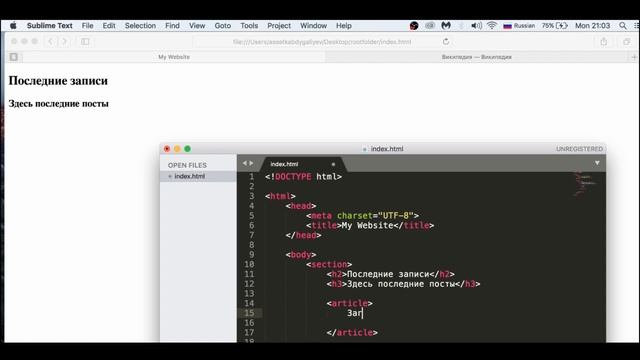Screen dimensions: 640x360
Task: Open Spotlight search magnifier
Action: 623,25
